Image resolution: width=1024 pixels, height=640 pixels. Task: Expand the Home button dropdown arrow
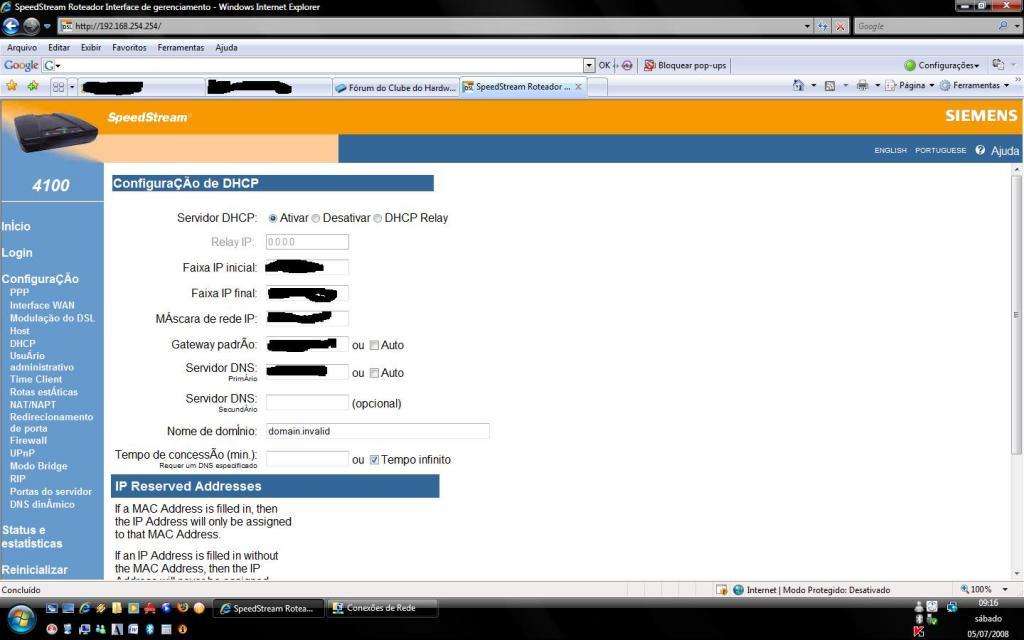click(x=813, y=86)
